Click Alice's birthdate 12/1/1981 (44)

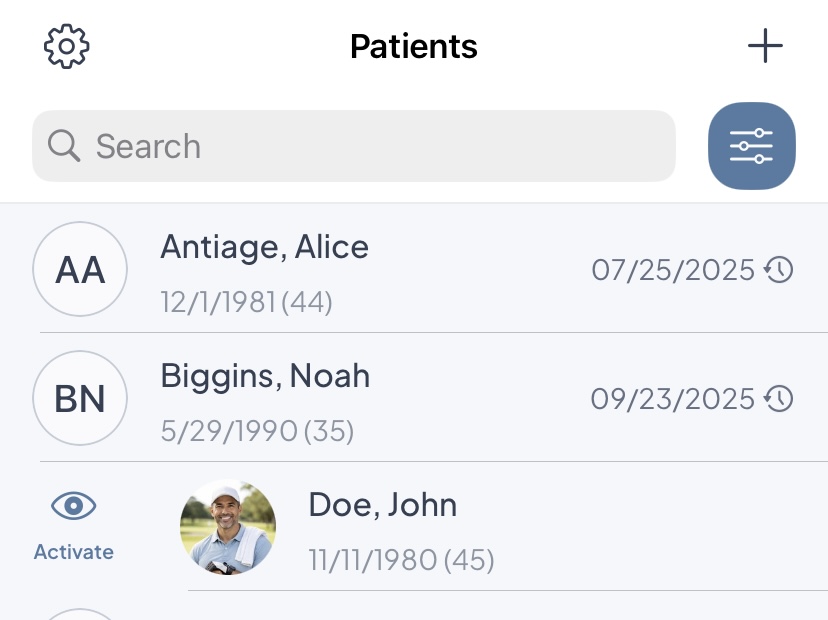pyautogui.click(x=246, y=302)
